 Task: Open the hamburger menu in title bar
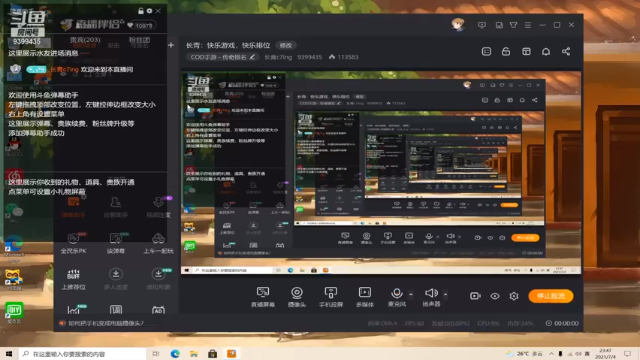(528, 25)
